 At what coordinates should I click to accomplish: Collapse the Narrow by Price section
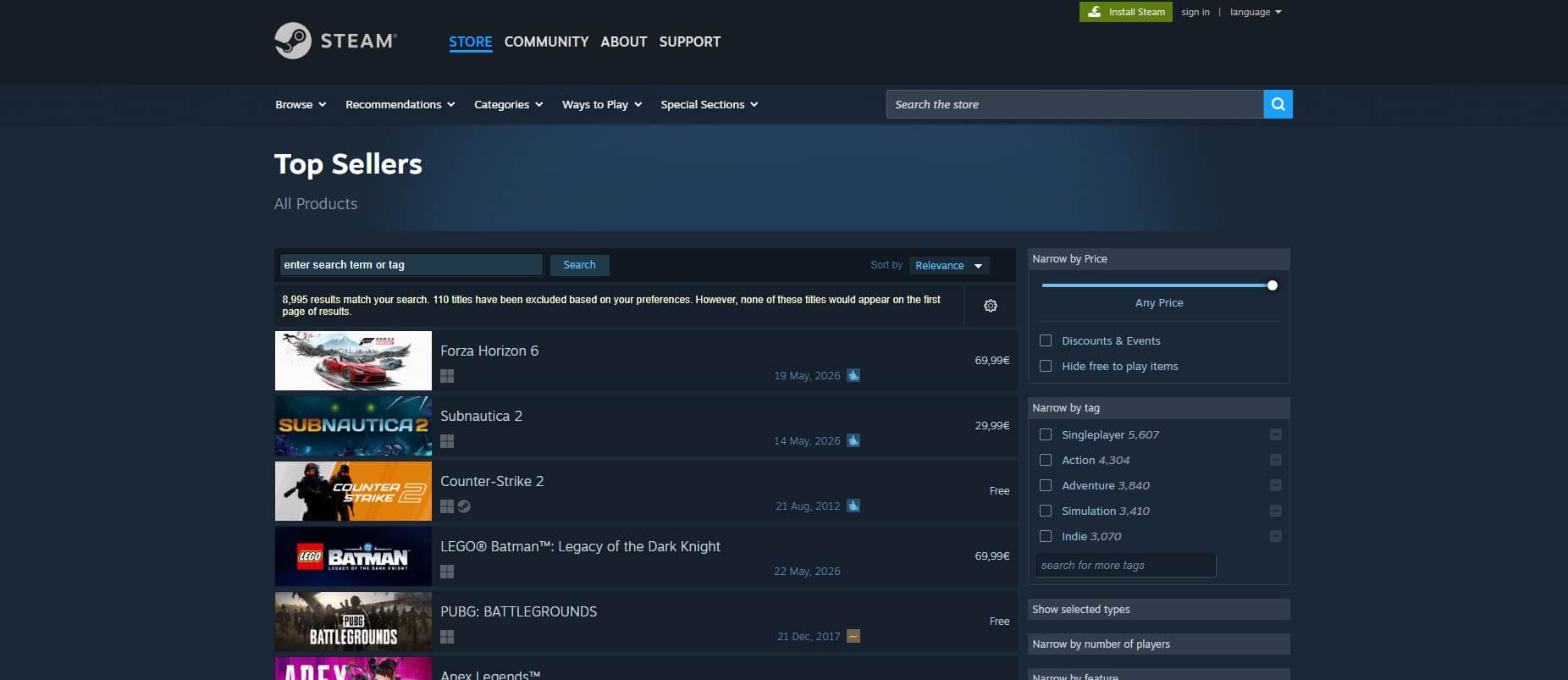point(1158,259)
